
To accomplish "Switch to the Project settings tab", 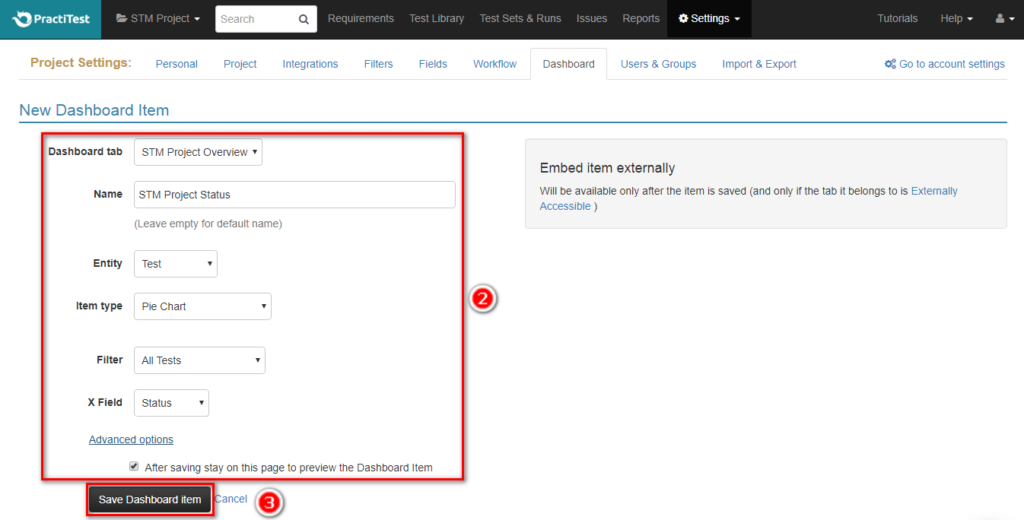I will pyautogui.click(x=240, y=64).
